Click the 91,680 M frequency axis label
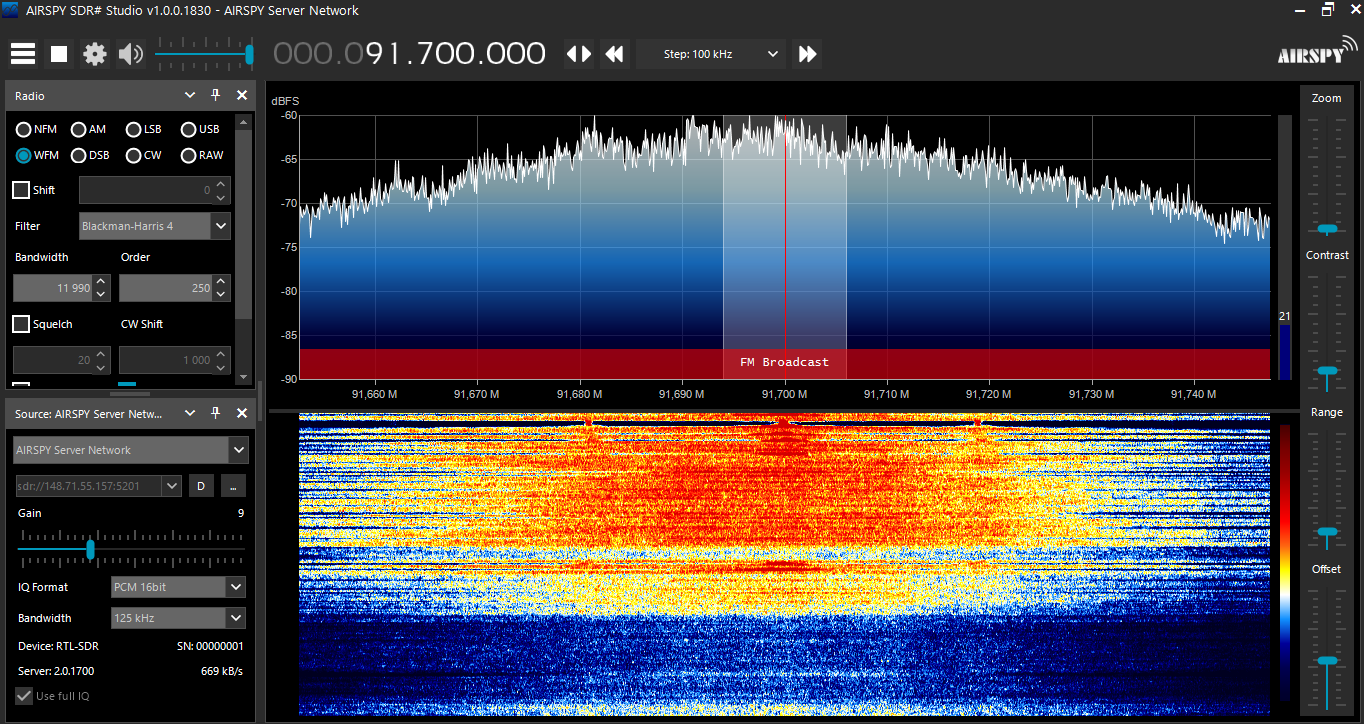Viewport: 1364px width, 724px height. tap(580, 394)
